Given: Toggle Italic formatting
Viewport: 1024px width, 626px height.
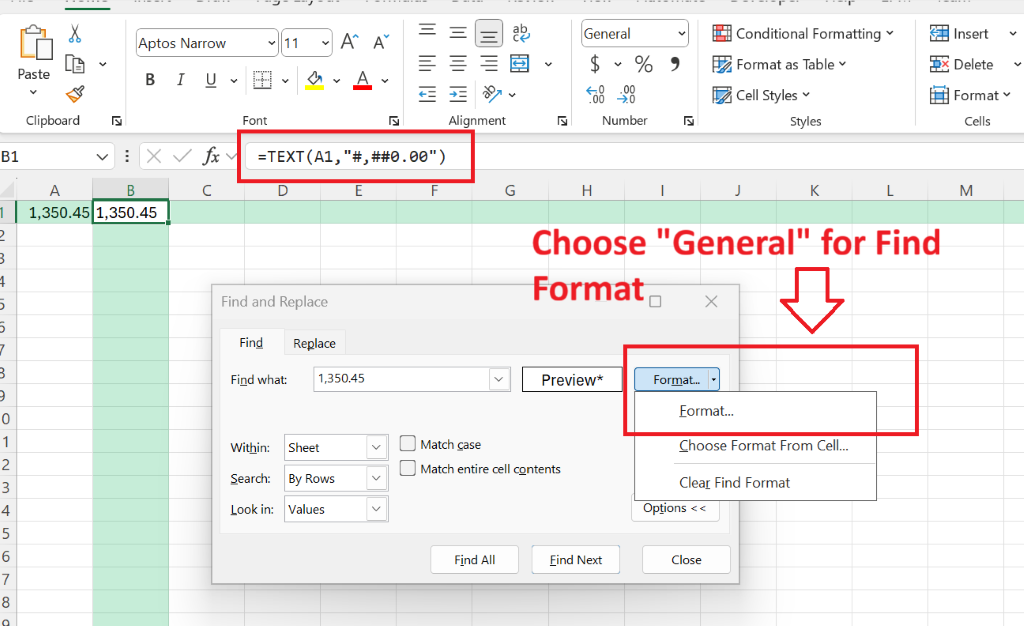Looking at the screenshot, I should 180,80.
